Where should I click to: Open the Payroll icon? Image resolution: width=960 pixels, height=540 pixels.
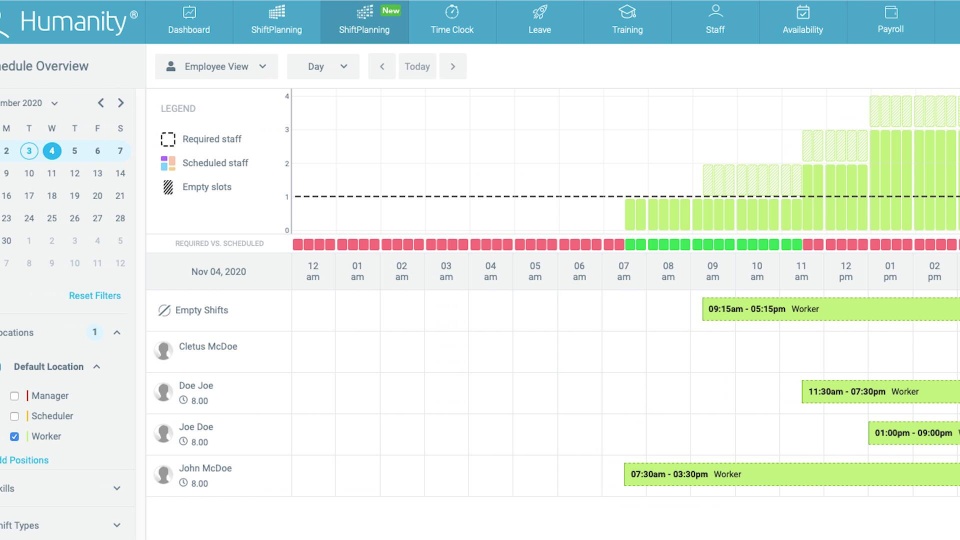[x=890, y=13]
